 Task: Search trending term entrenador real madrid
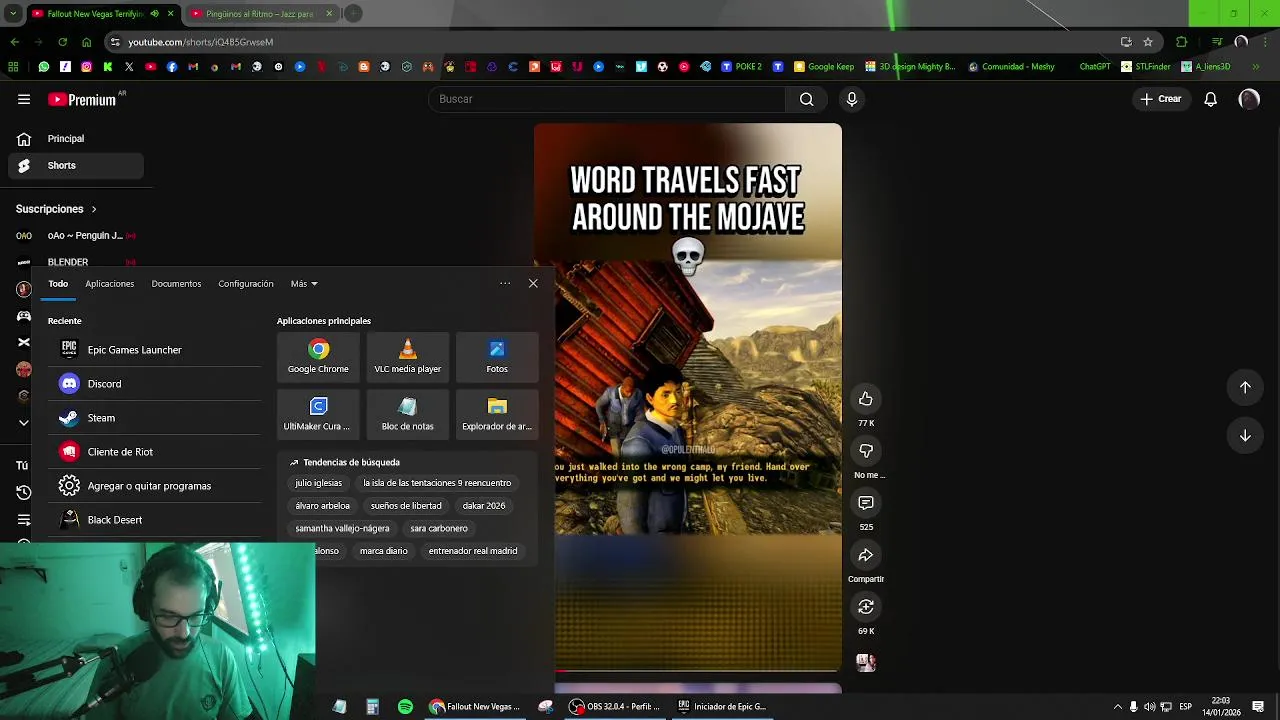[473, 551]
